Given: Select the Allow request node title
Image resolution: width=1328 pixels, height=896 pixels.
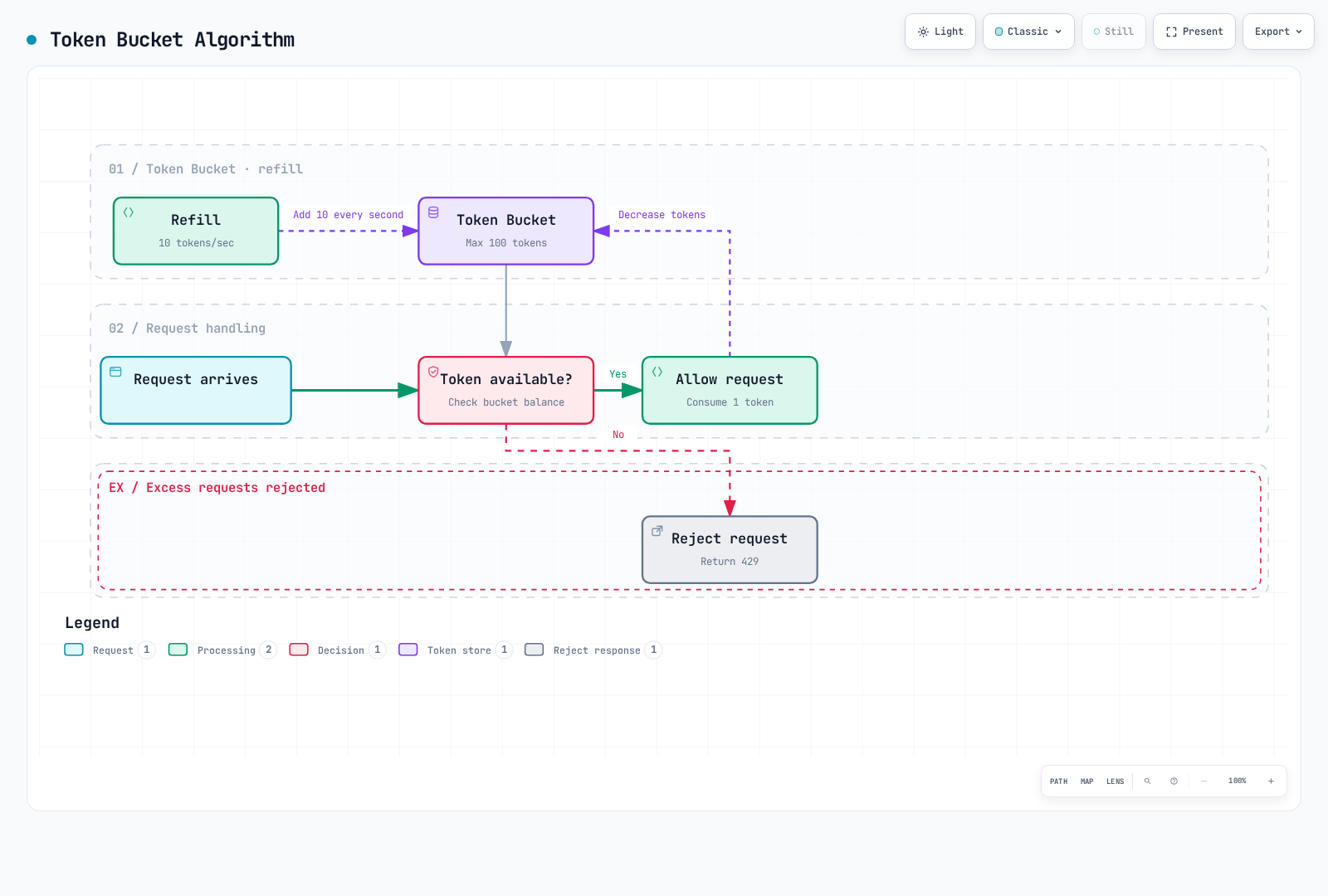Looking at the screenshot, I should [x=730, y=379].
